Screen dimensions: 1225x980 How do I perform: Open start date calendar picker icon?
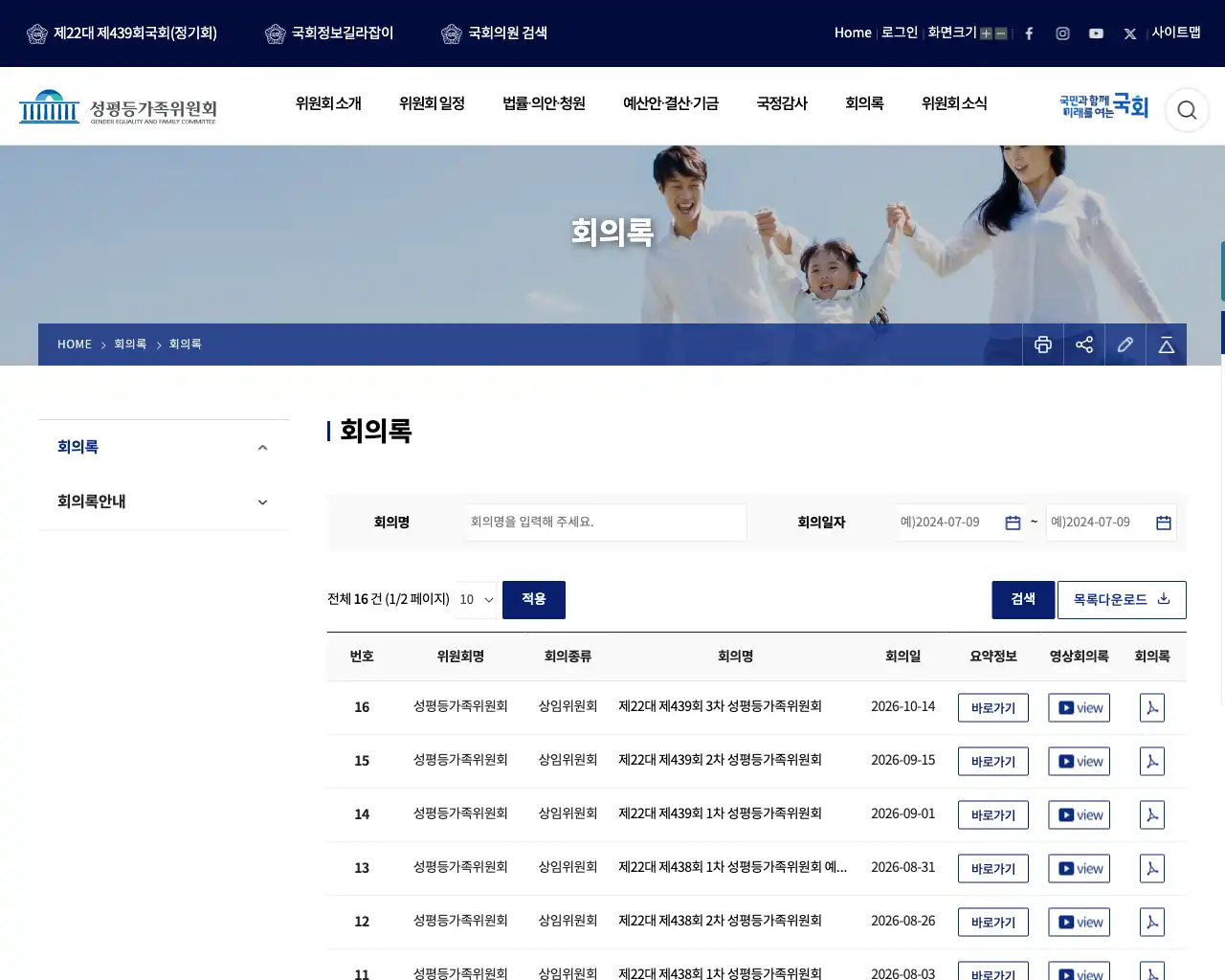point(1013,523)
